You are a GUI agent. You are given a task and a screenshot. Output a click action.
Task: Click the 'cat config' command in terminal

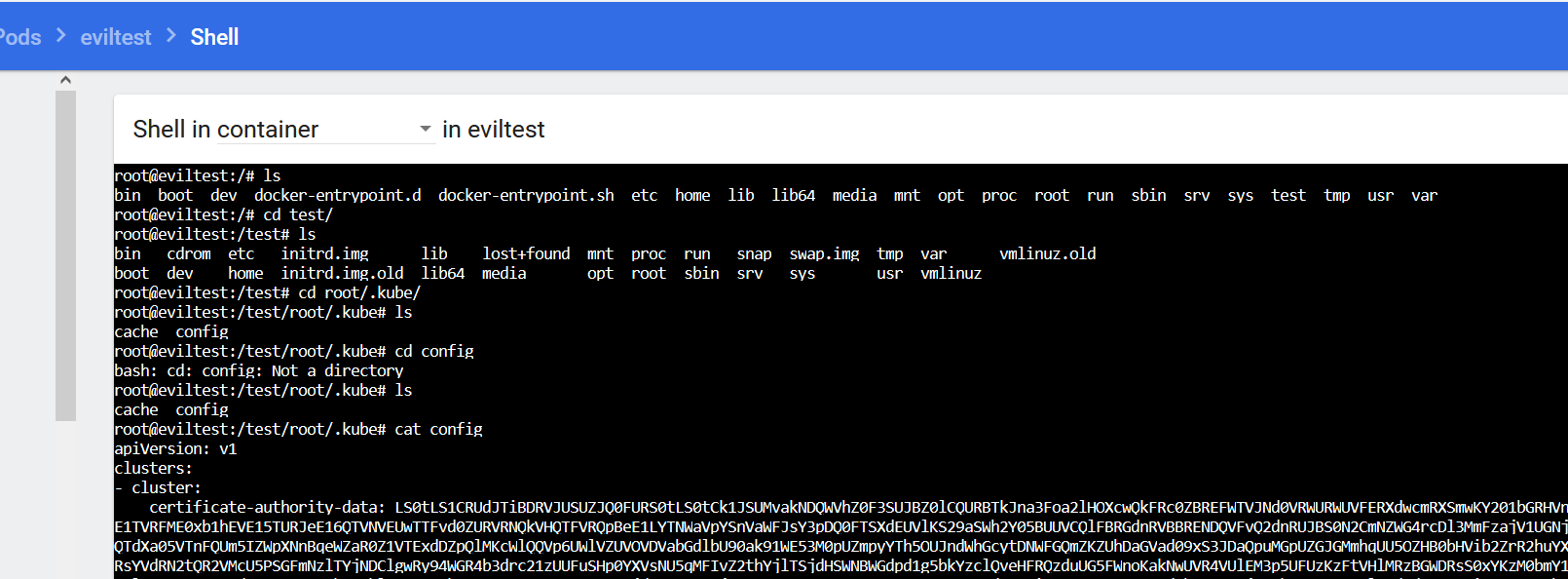click(438, 429)
